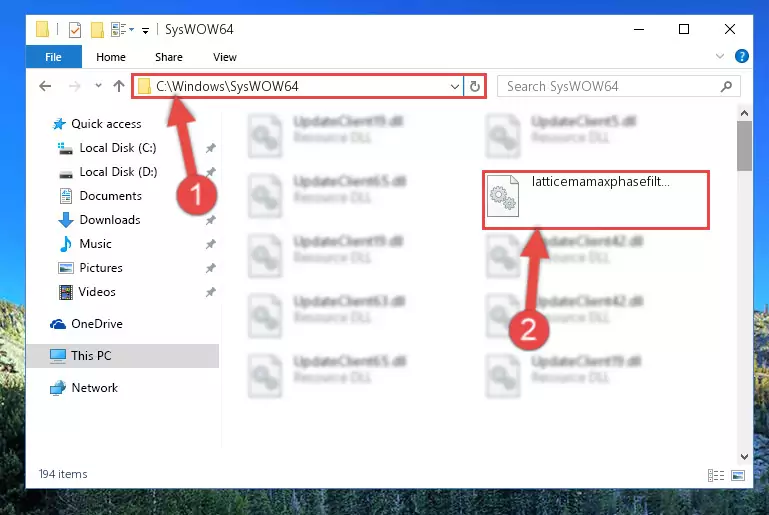Open Help with the question mark icon
This screenshot has width=769, height=515.
742,56
